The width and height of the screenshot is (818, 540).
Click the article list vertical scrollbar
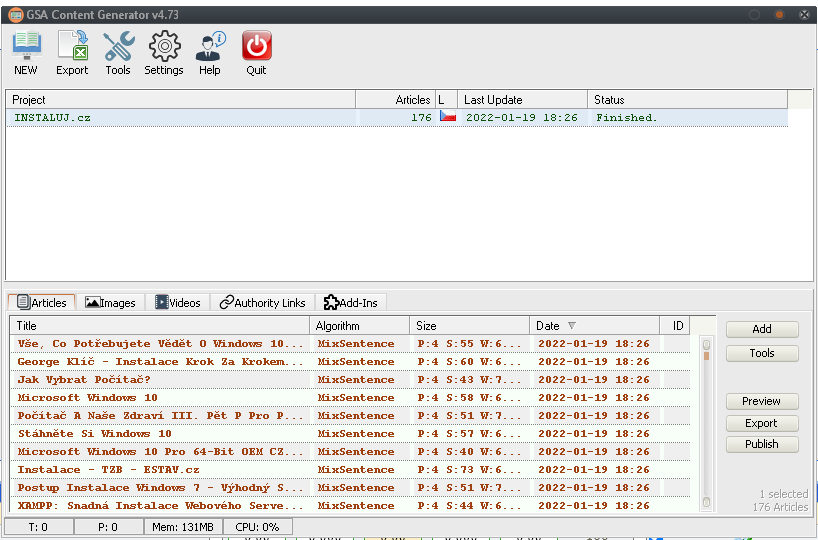tap(706, 420)
